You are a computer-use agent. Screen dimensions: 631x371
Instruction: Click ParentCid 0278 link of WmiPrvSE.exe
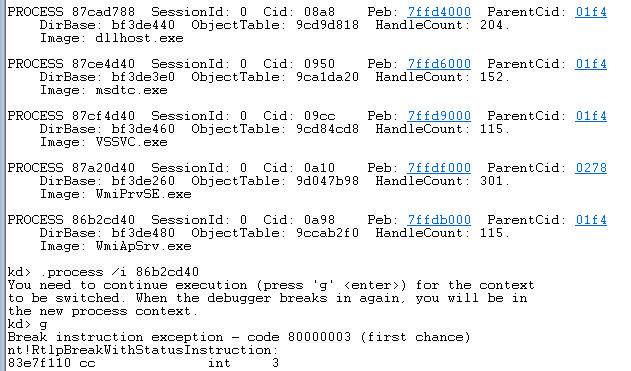[591, 168]
